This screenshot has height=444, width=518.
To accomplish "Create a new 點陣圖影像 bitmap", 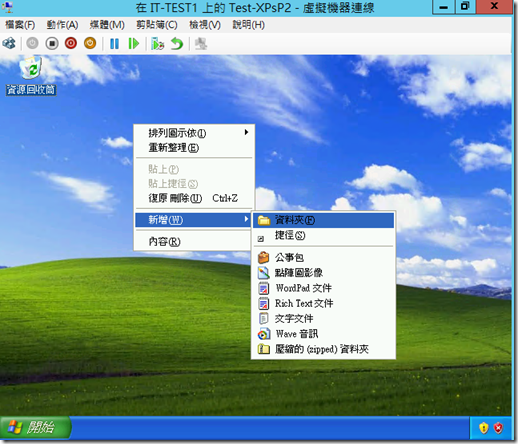I will click(323, 273).
